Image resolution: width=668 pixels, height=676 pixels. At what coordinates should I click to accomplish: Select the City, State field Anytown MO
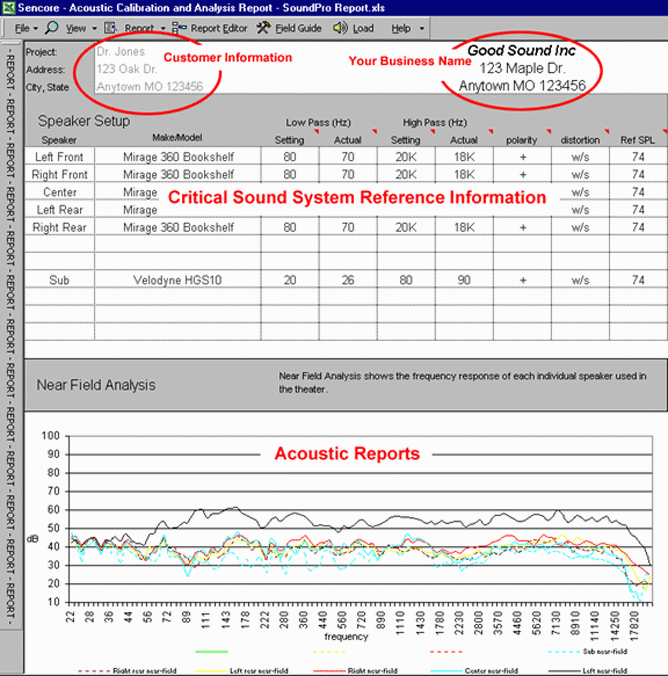150,87
